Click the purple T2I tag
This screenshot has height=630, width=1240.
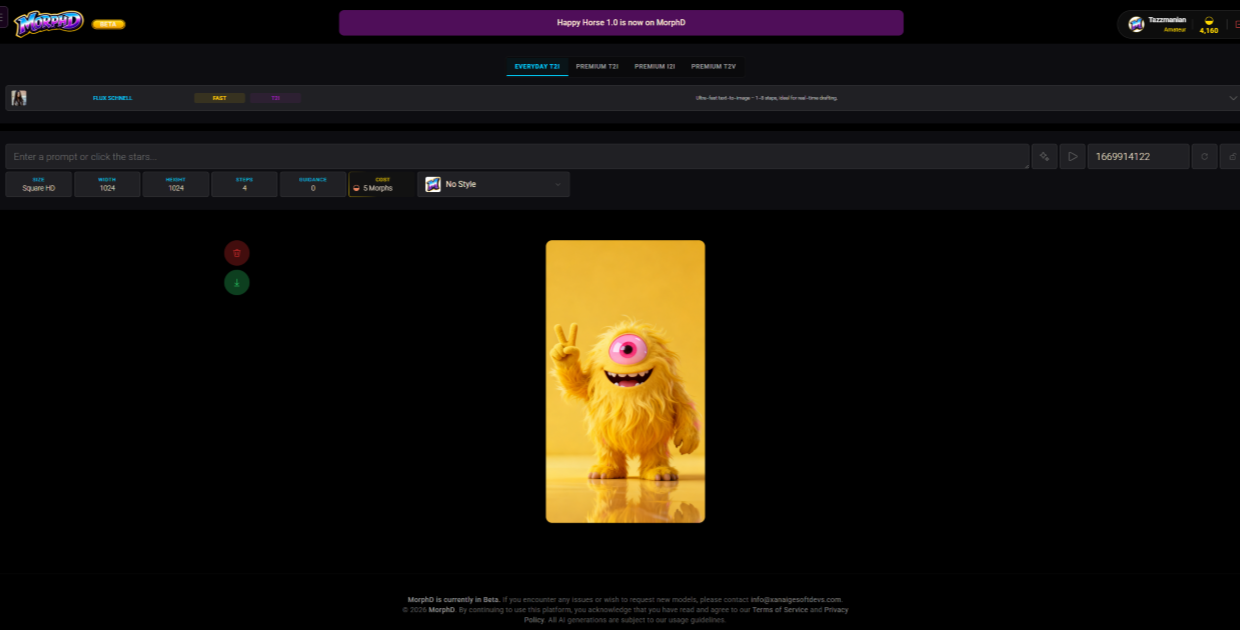pos(275,98)
